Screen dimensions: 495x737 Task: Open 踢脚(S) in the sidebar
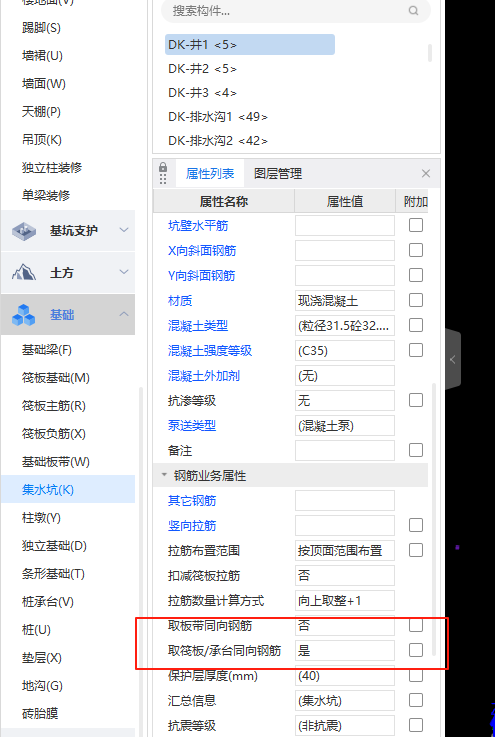coord(41,28)
